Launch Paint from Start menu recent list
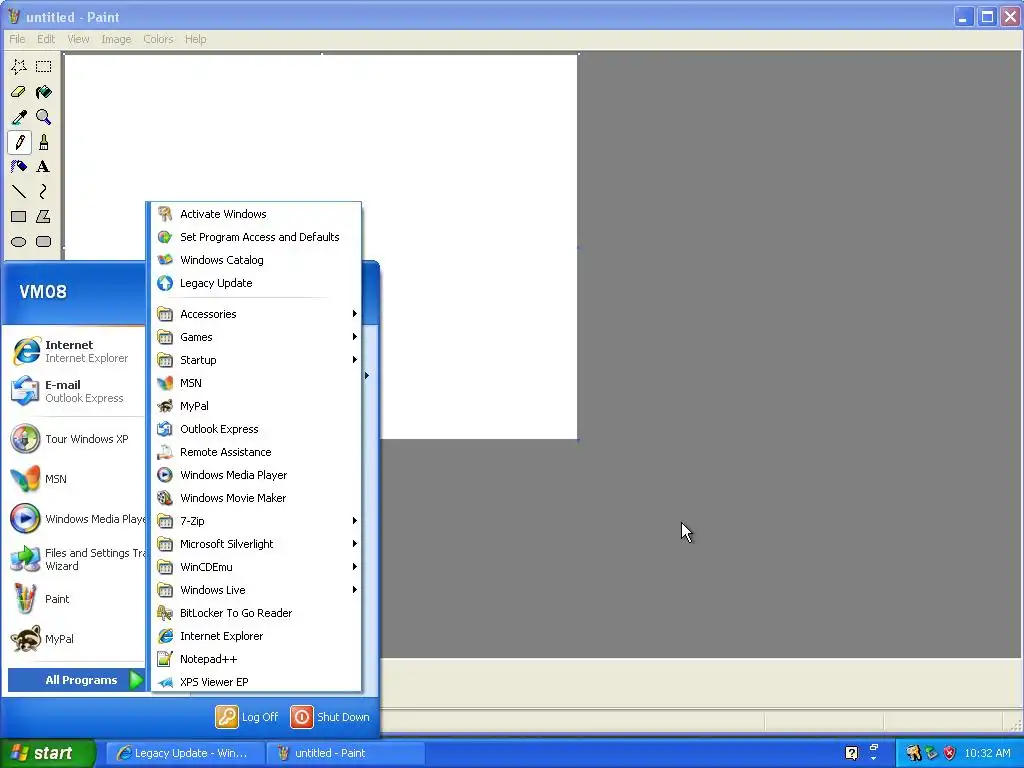The height and width of the screenshot is (768, 1024). click(x=76, y=599)
